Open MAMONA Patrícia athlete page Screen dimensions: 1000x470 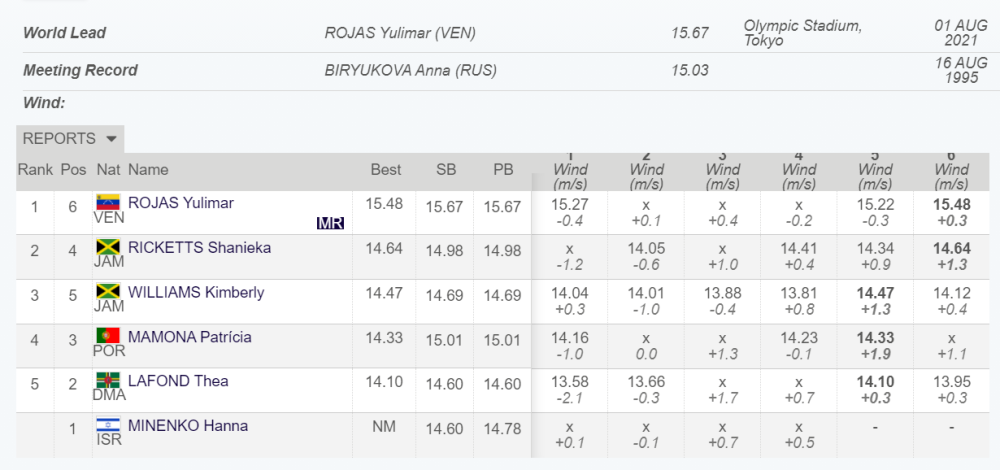click(x=190, y=337)
